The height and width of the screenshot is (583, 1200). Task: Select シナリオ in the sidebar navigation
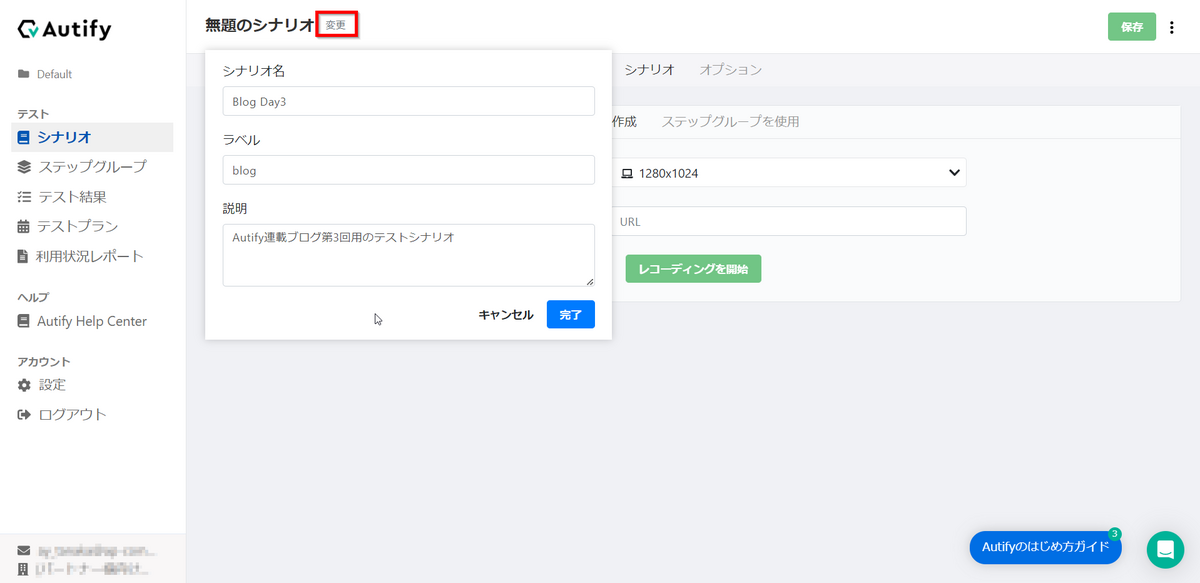click(60, 137)
